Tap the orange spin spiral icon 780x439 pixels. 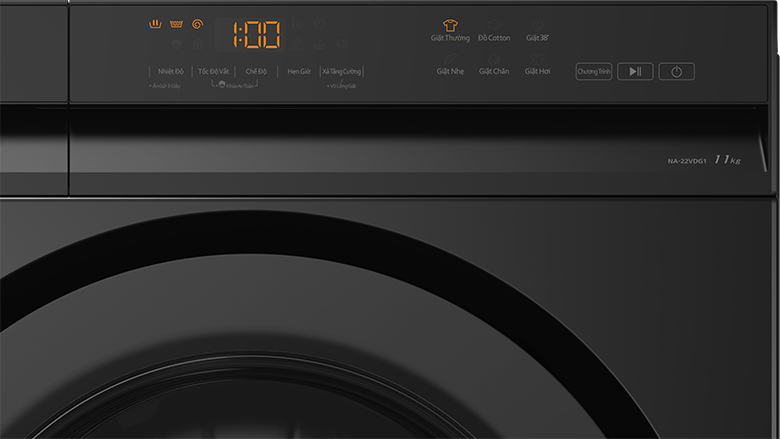click(197, 24)
